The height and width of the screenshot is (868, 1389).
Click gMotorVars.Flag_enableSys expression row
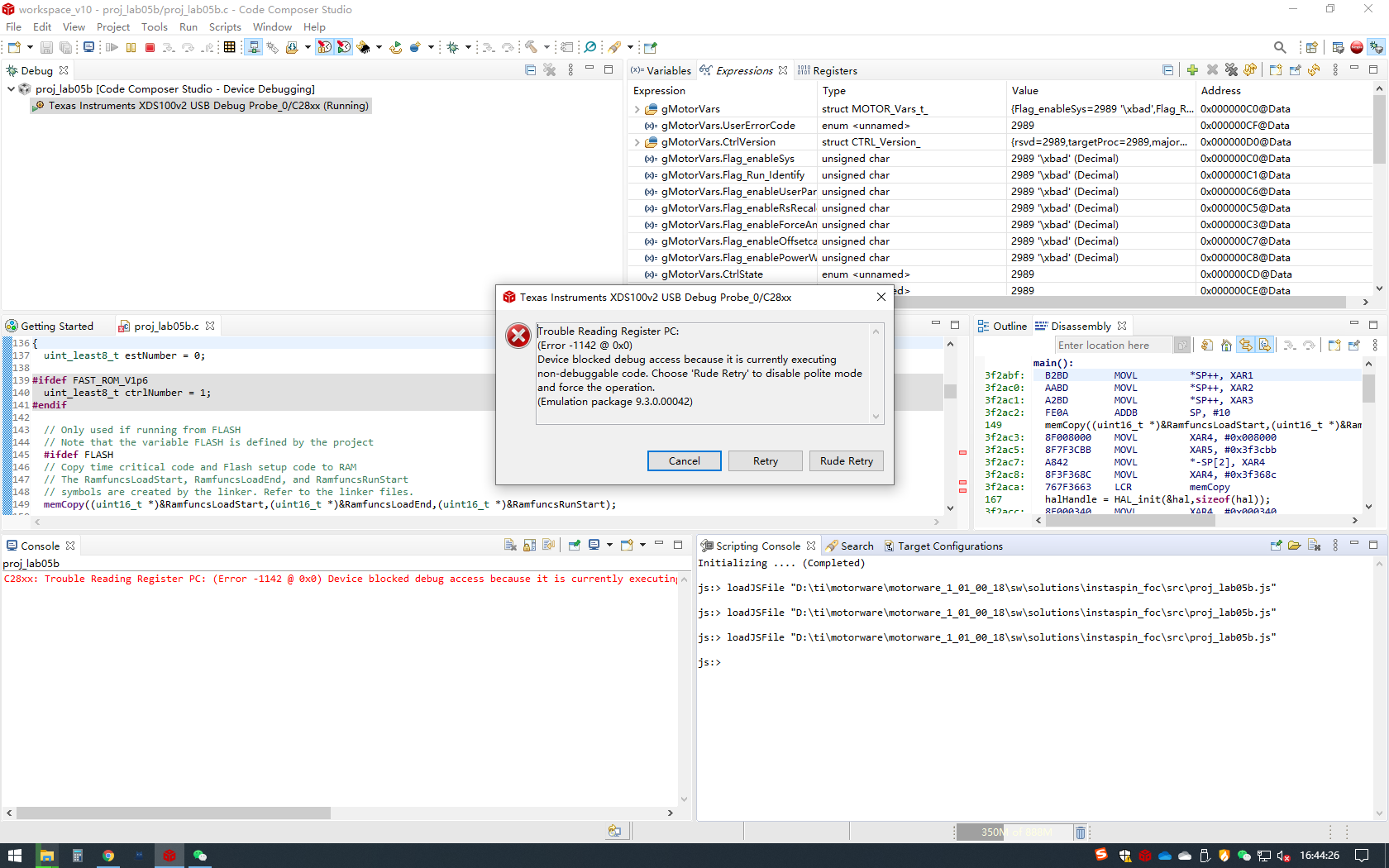coord(1000,159)
